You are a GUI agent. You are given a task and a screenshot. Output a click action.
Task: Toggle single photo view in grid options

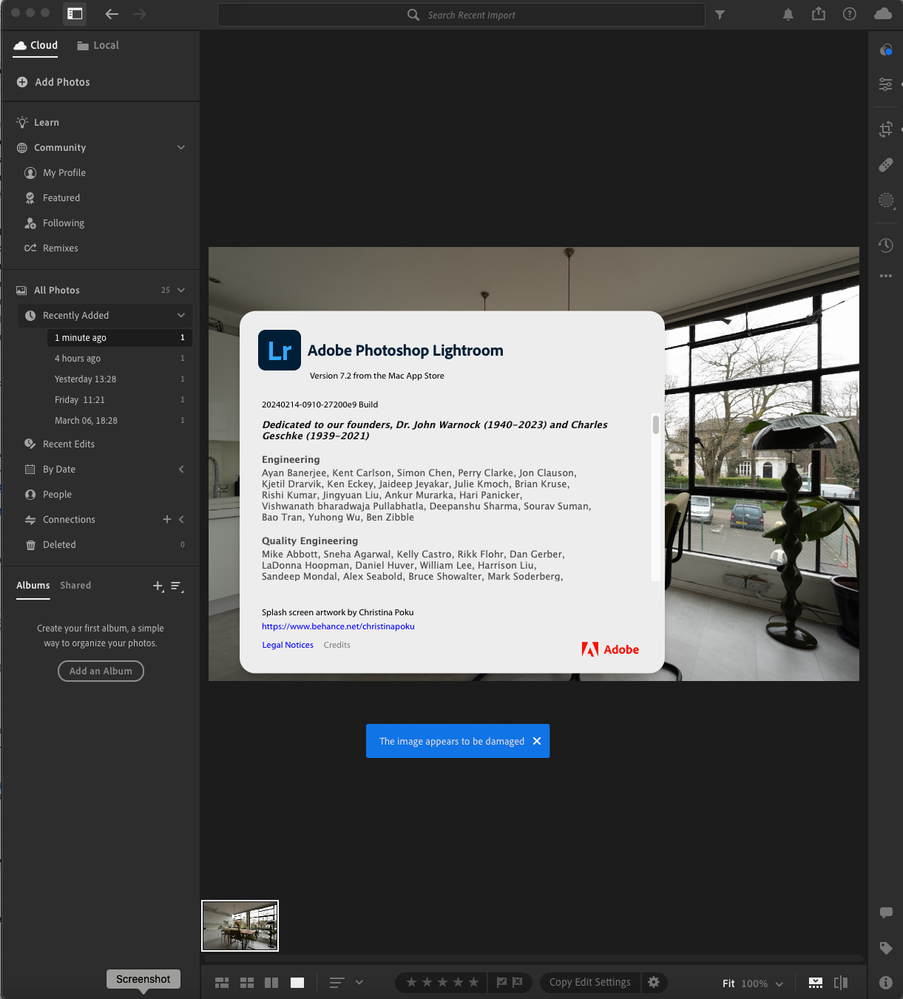[x=297, y=982]
